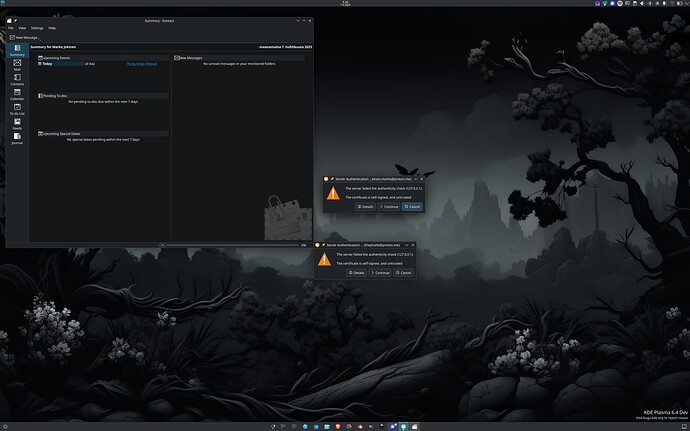Viewport: 690px width, 431px height.
Task: Open the To-do List in sidebar
Action: point(17,109)
